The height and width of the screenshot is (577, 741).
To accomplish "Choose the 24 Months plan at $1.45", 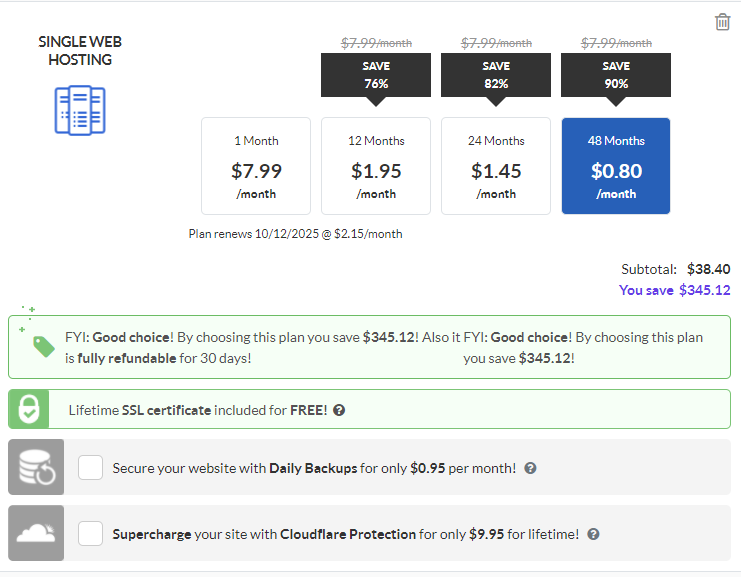I will click(x=496, y=166).
